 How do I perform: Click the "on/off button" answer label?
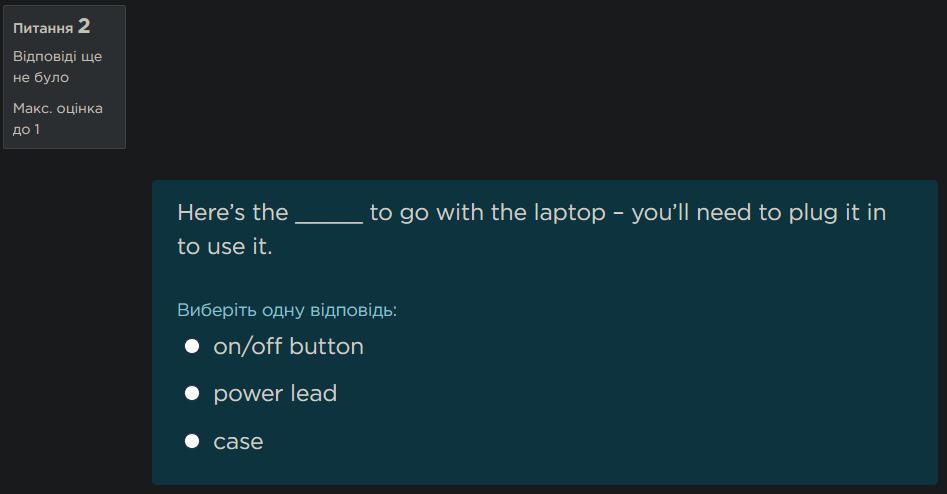(x=288, y=346)
